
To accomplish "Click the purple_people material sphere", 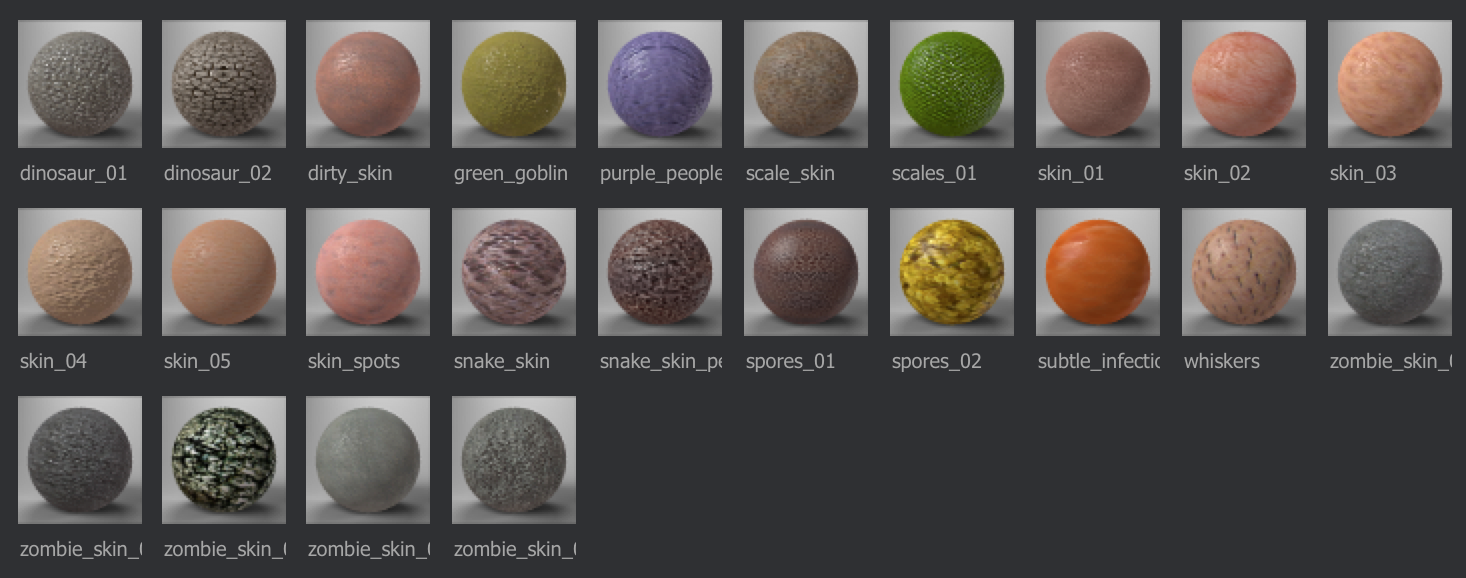I will pyautogui.click(x=660, y=84).
